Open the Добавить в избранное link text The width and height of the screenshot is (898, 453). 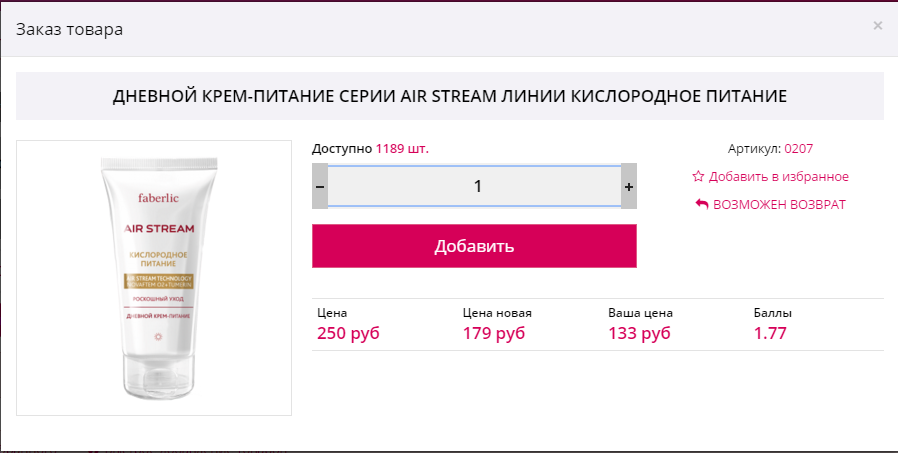[x=778, y=177]
